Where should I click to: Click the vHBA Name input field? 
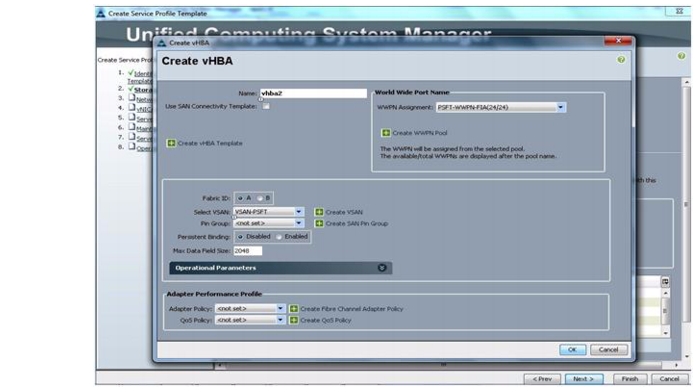[x=313, y=93]
